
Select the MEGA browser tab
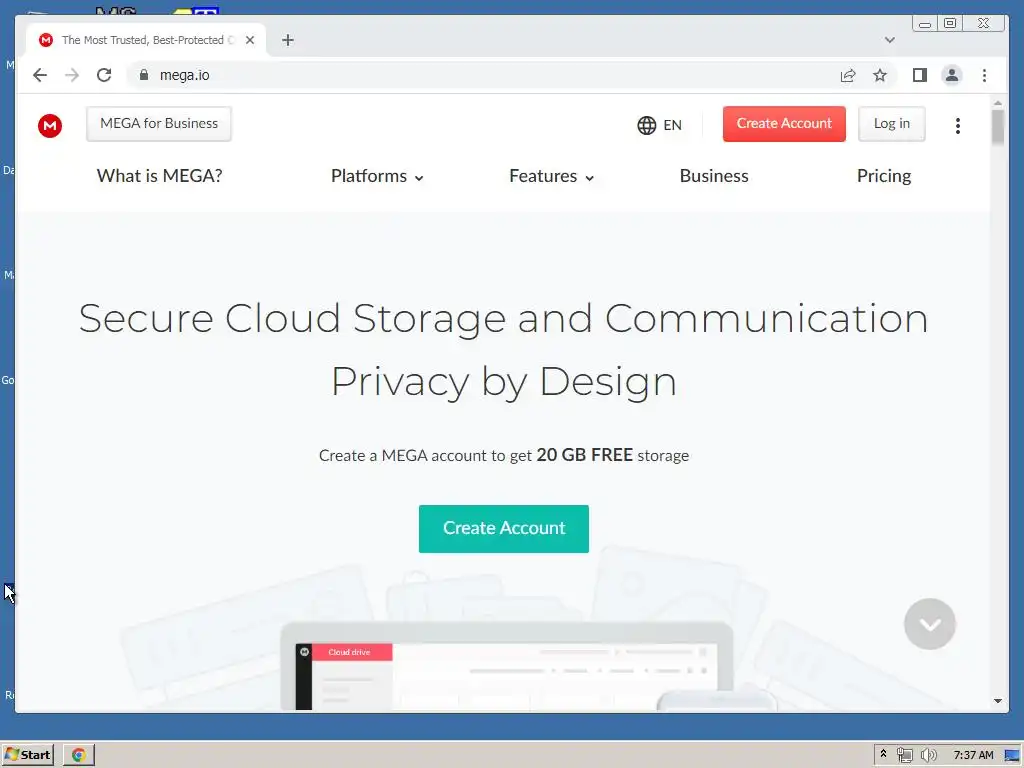146,40
